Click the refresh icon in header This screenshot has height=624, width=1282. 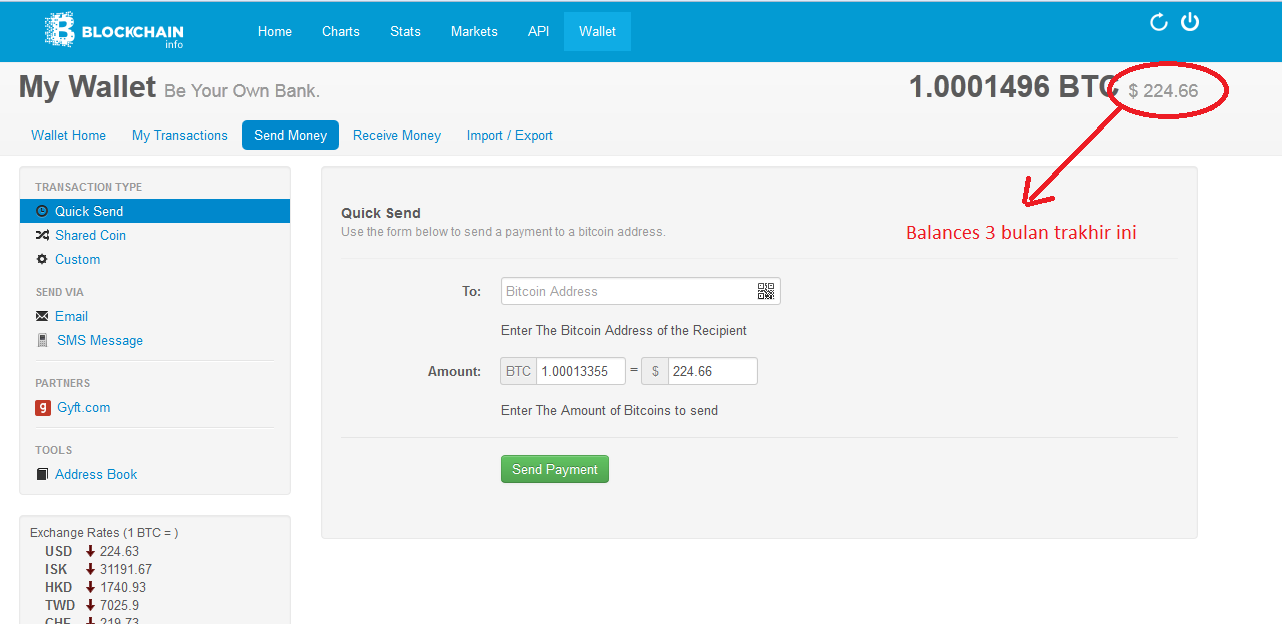pyautogui.click(x=1159, y=22)
